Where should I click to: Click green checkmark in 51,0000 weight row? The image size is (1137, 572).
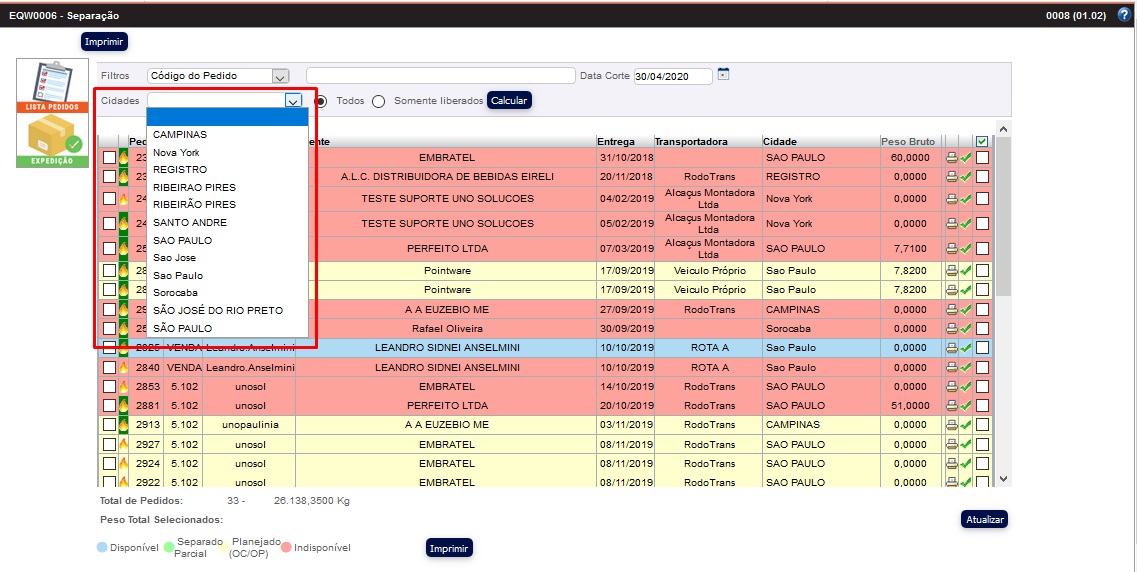pos(966,406)
